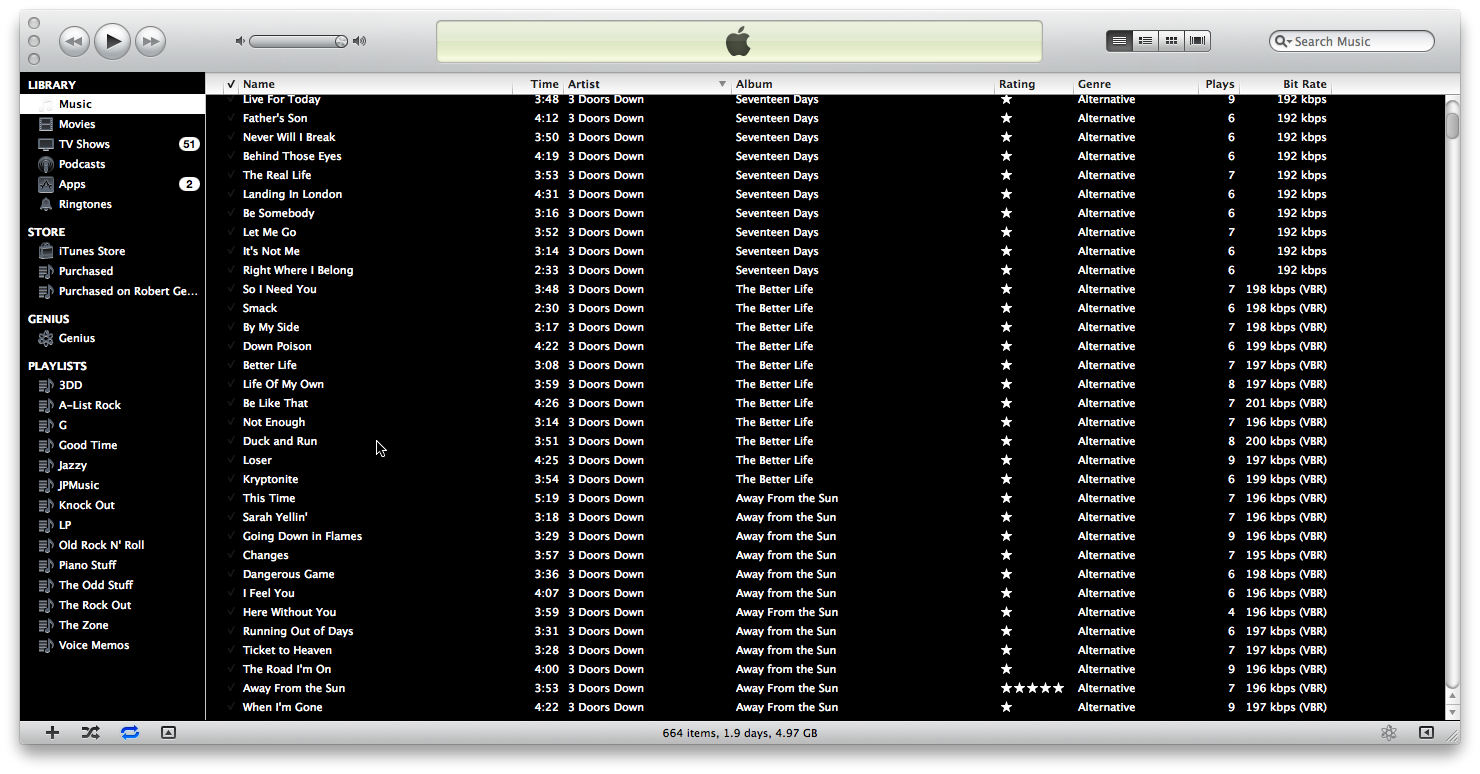Image resolution: width=1480 pixels, height=774 pixels.
Task: Uncheck the song Here Without You
Action: pos(231,612)
